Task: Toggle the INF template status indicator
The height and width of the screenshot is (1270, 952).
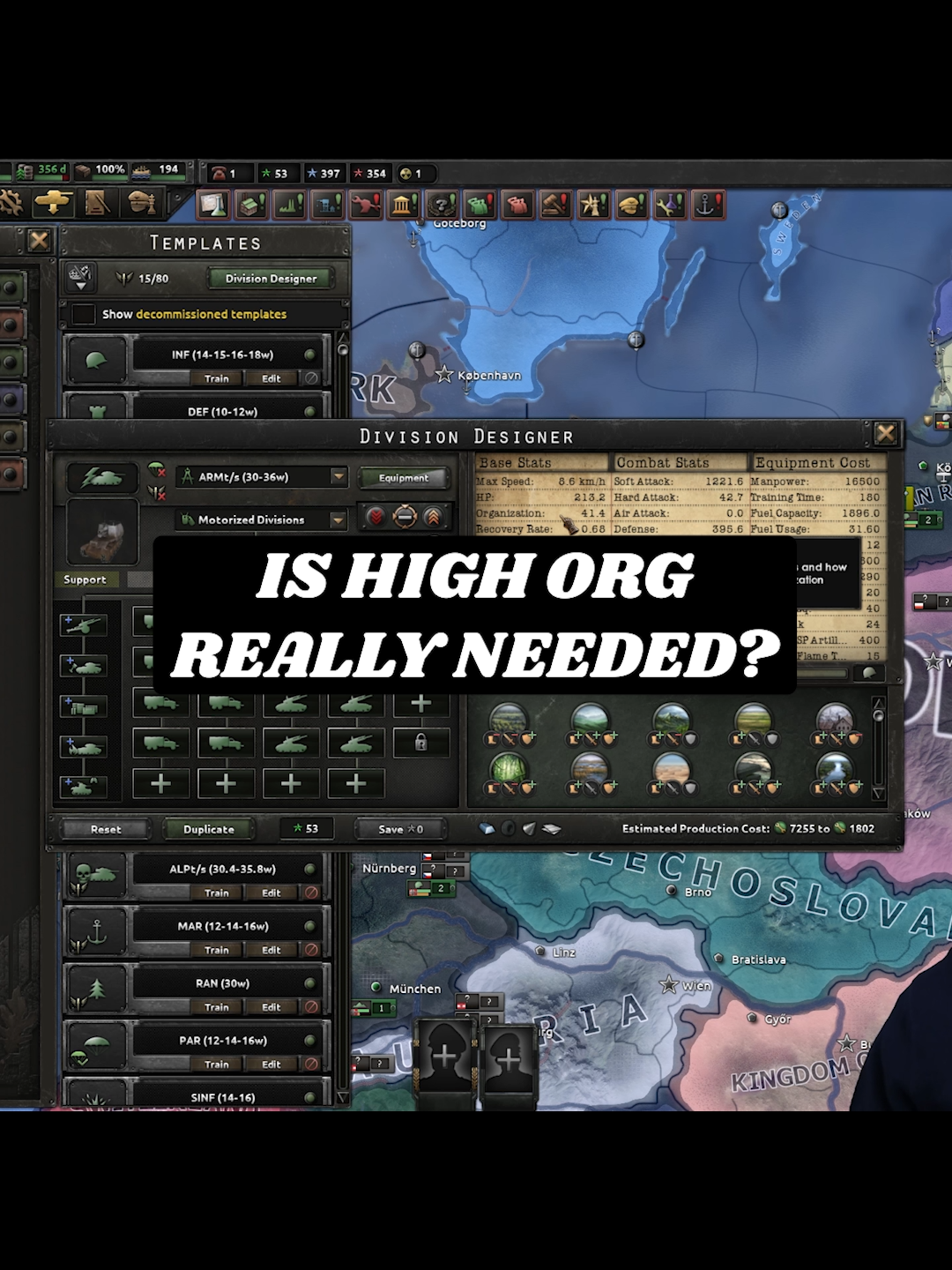Action: coord(310,355)
